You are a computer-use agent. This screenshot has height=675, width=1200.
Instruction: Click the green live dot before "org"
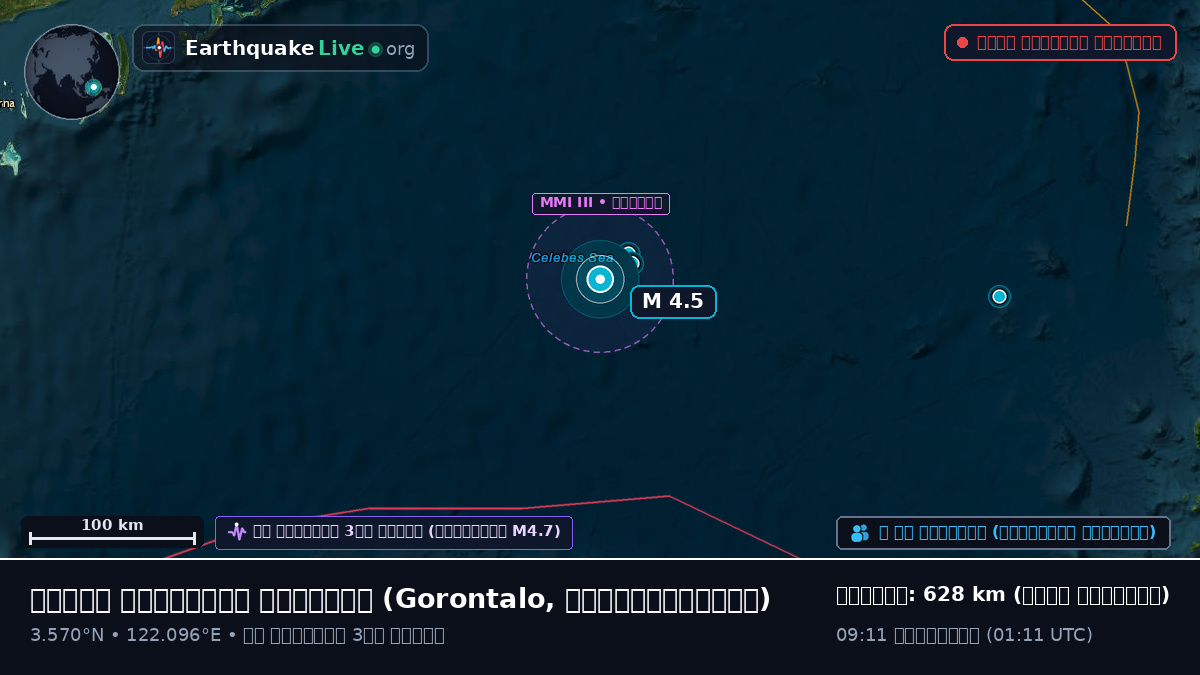pos(375,49)
